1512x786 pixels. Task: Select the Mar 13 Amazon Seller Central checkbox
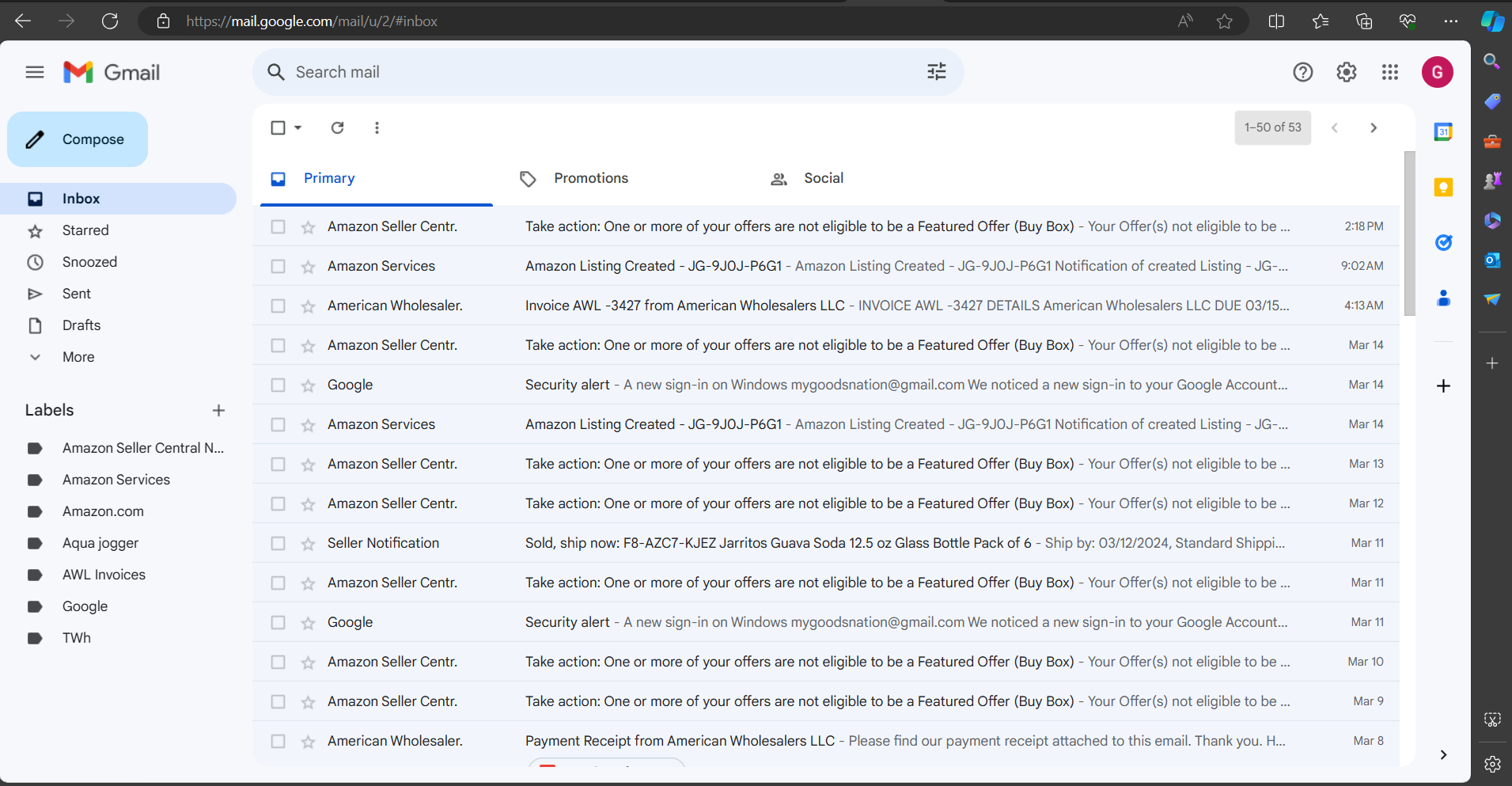(x=278, y=464)
